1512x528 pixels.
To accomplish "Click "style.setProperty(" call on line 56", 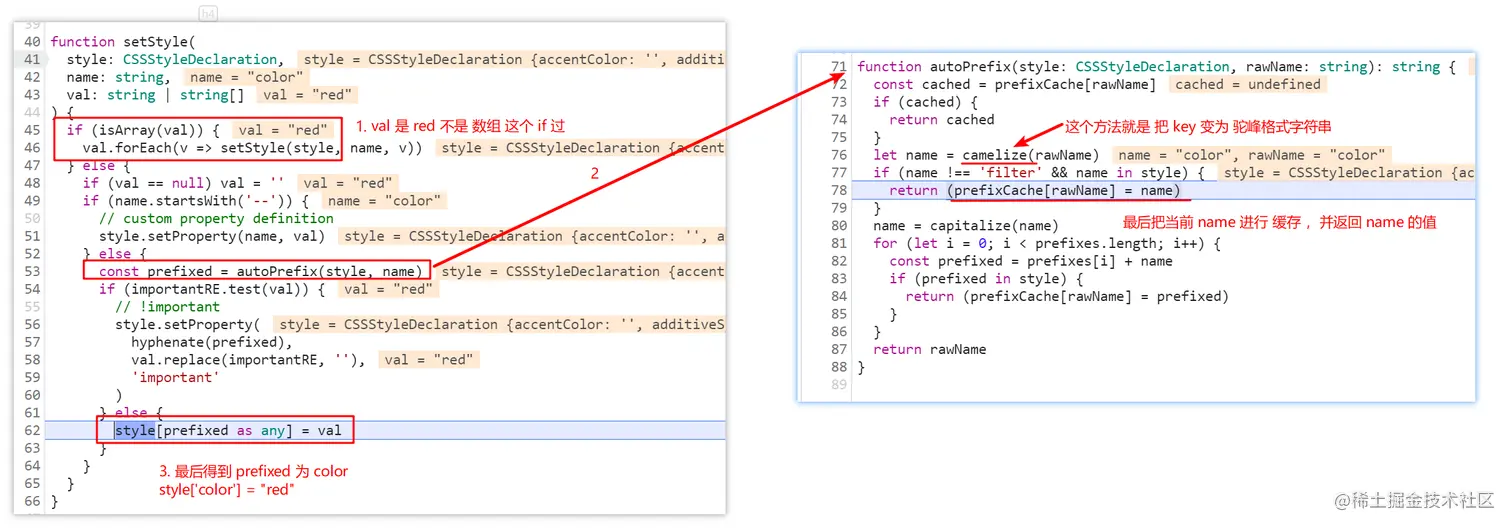I will [x=187, y=324].
